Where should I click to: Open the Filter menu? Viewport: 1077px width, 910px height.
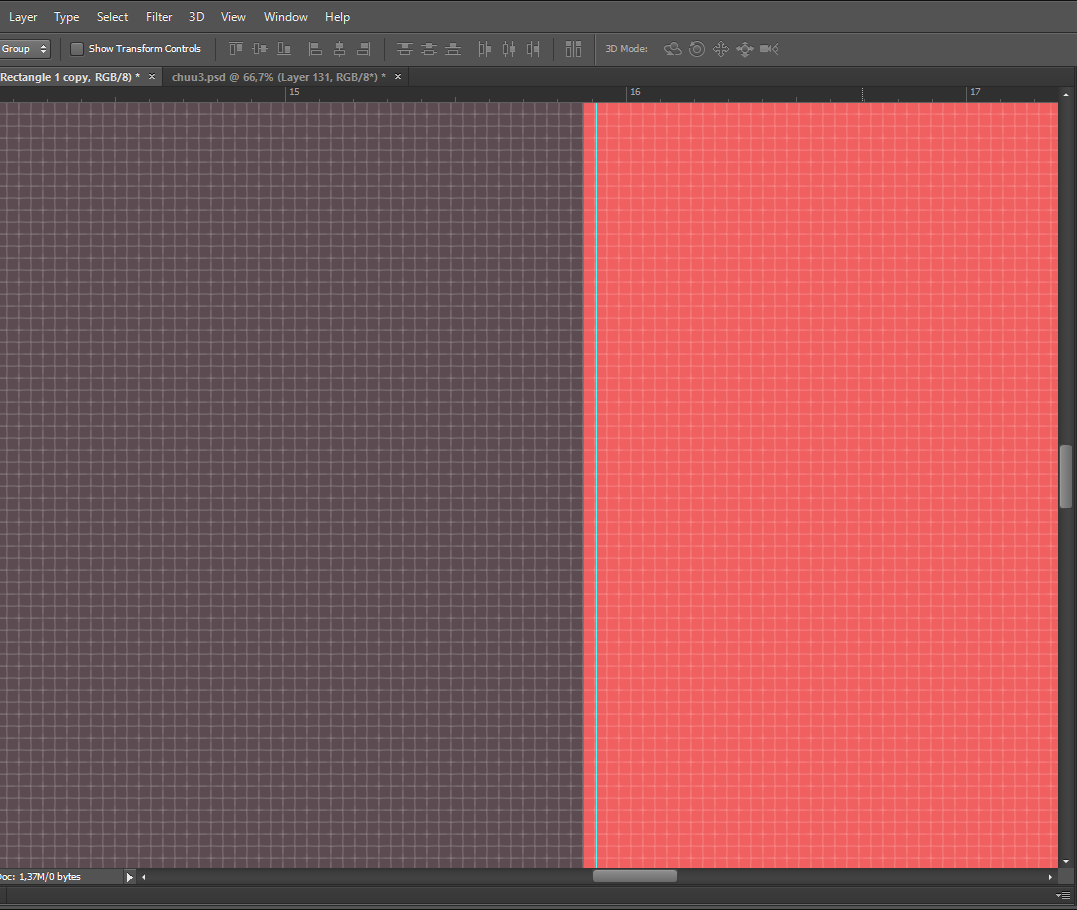click(x=159, y=16)
